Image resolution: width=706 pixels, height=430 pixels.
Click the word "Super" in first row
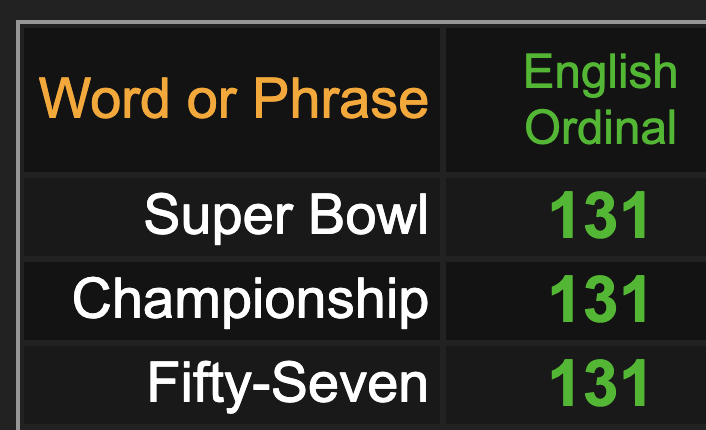[219, 218]
